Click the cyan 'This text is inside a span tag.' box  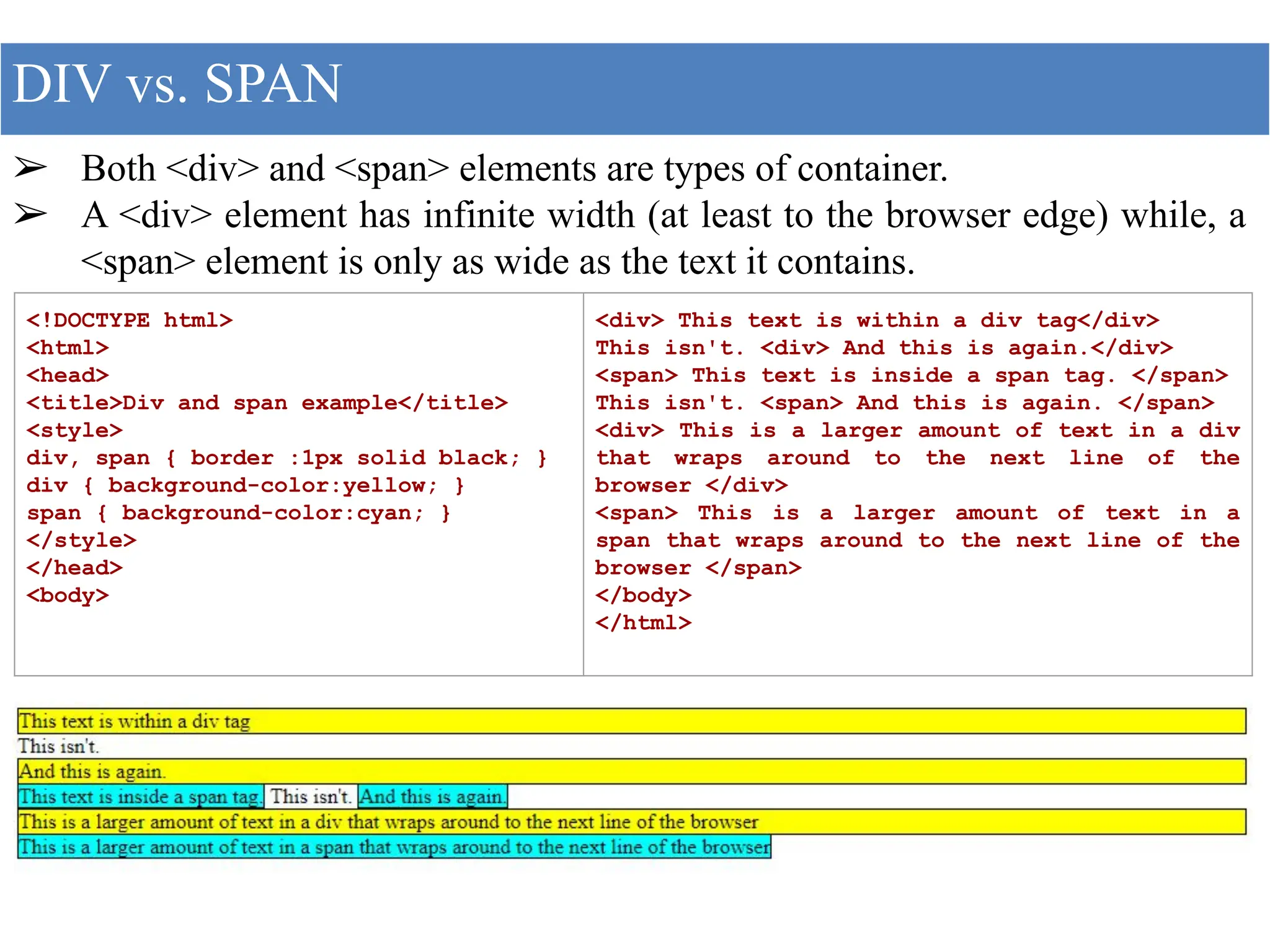(x=141, y=796)
